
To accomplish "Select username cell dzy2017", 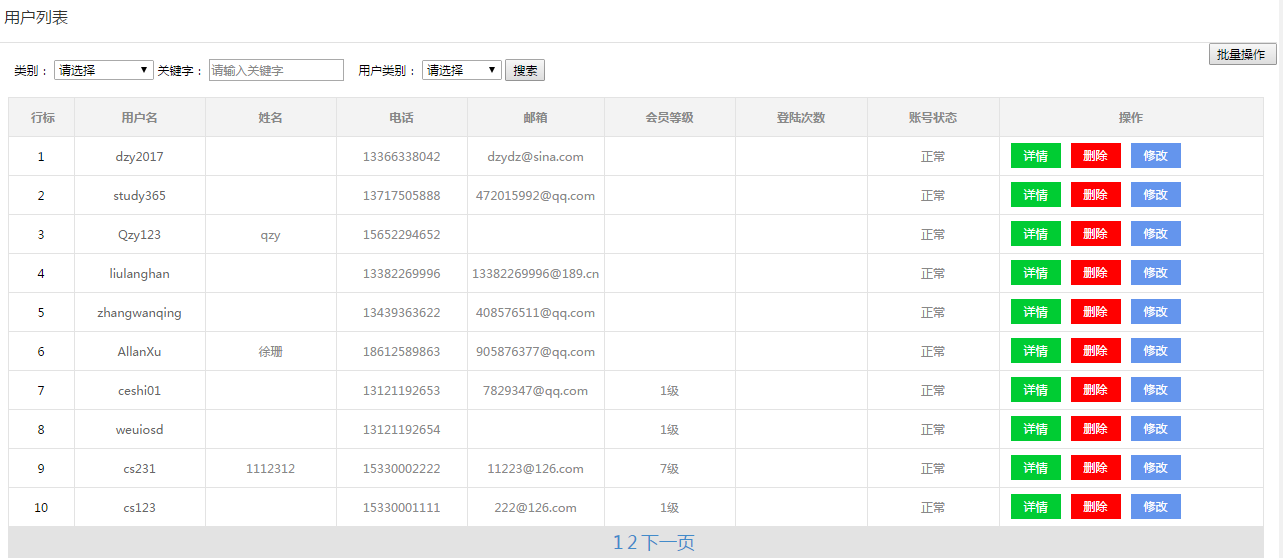I will (140, 157).
